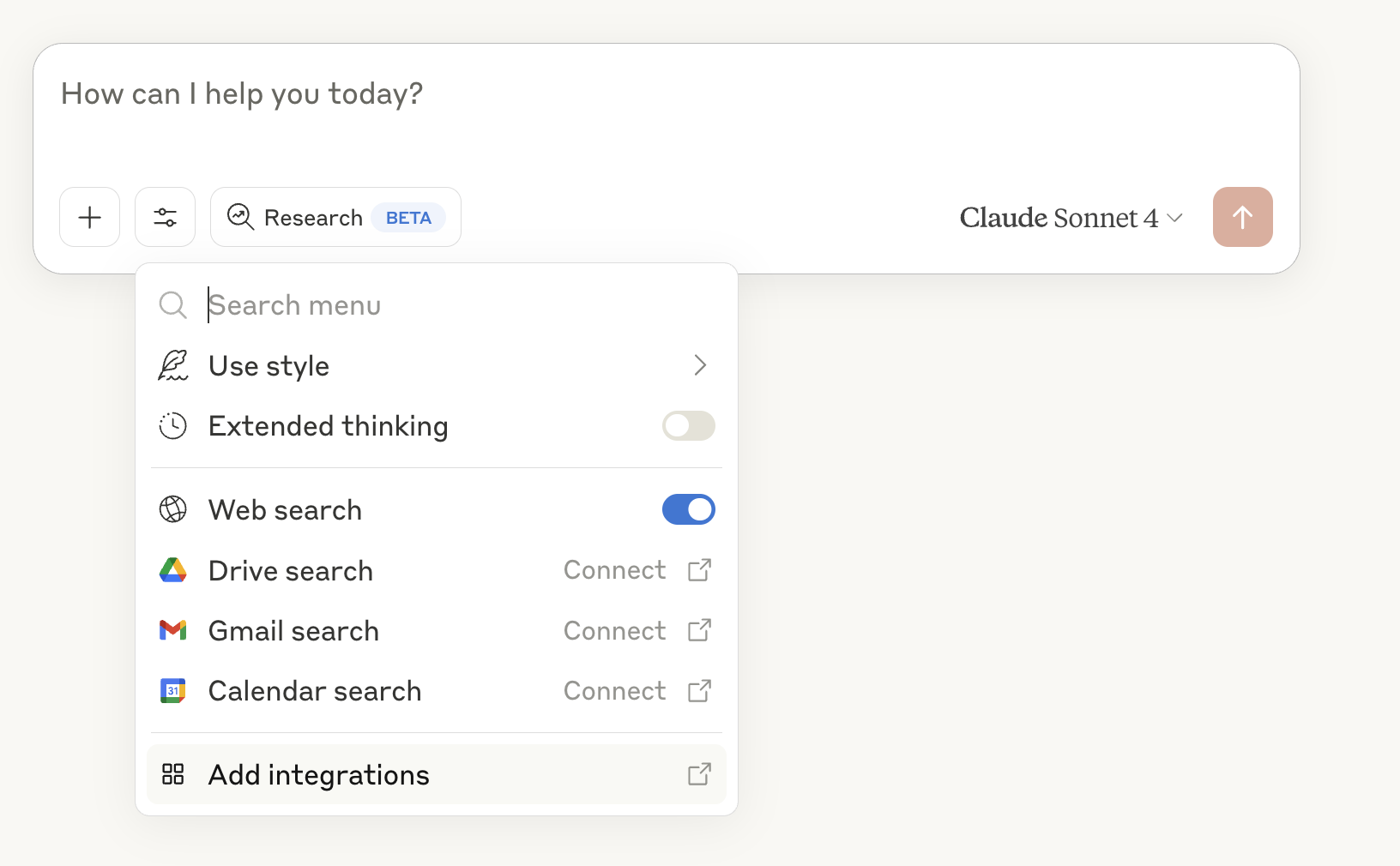Screen dimensions: 1400x866
Task: Click the search and tools sliders icon
Action: tap(166, 218)
